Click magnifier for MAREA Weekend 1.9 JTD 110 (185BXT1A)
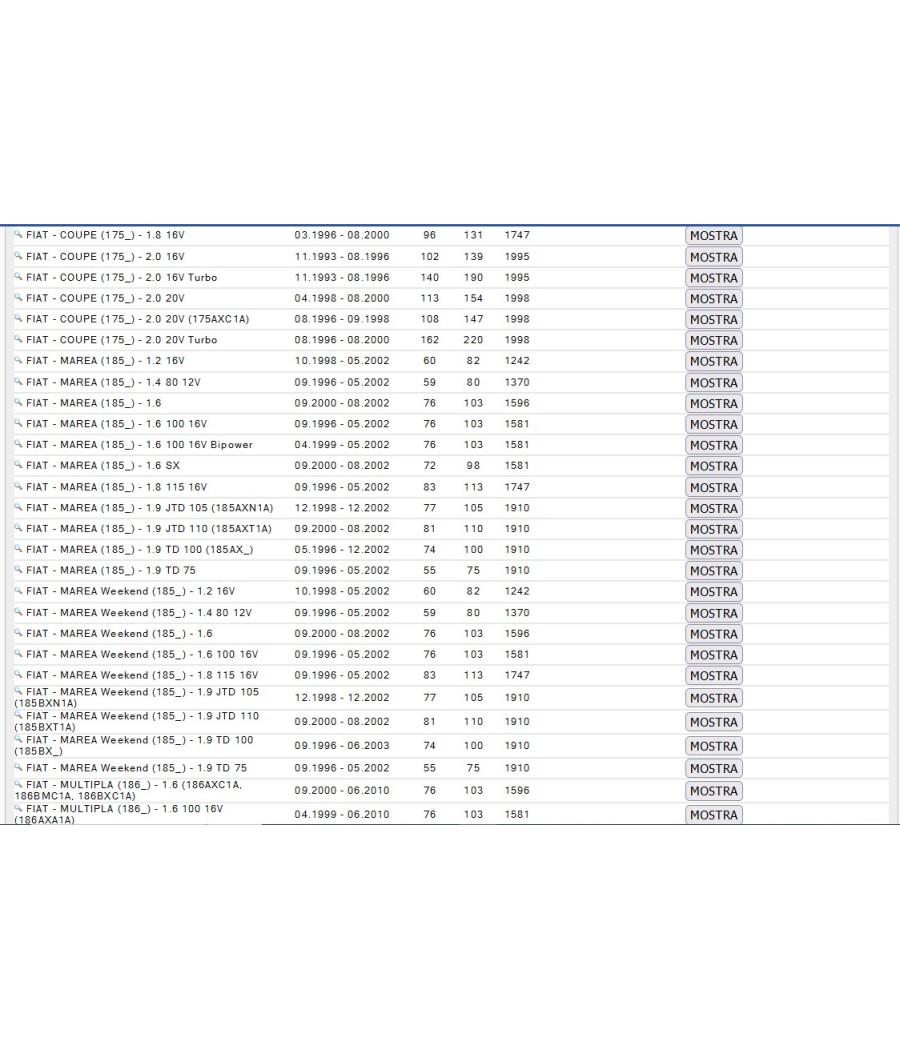 click(19, 715)
